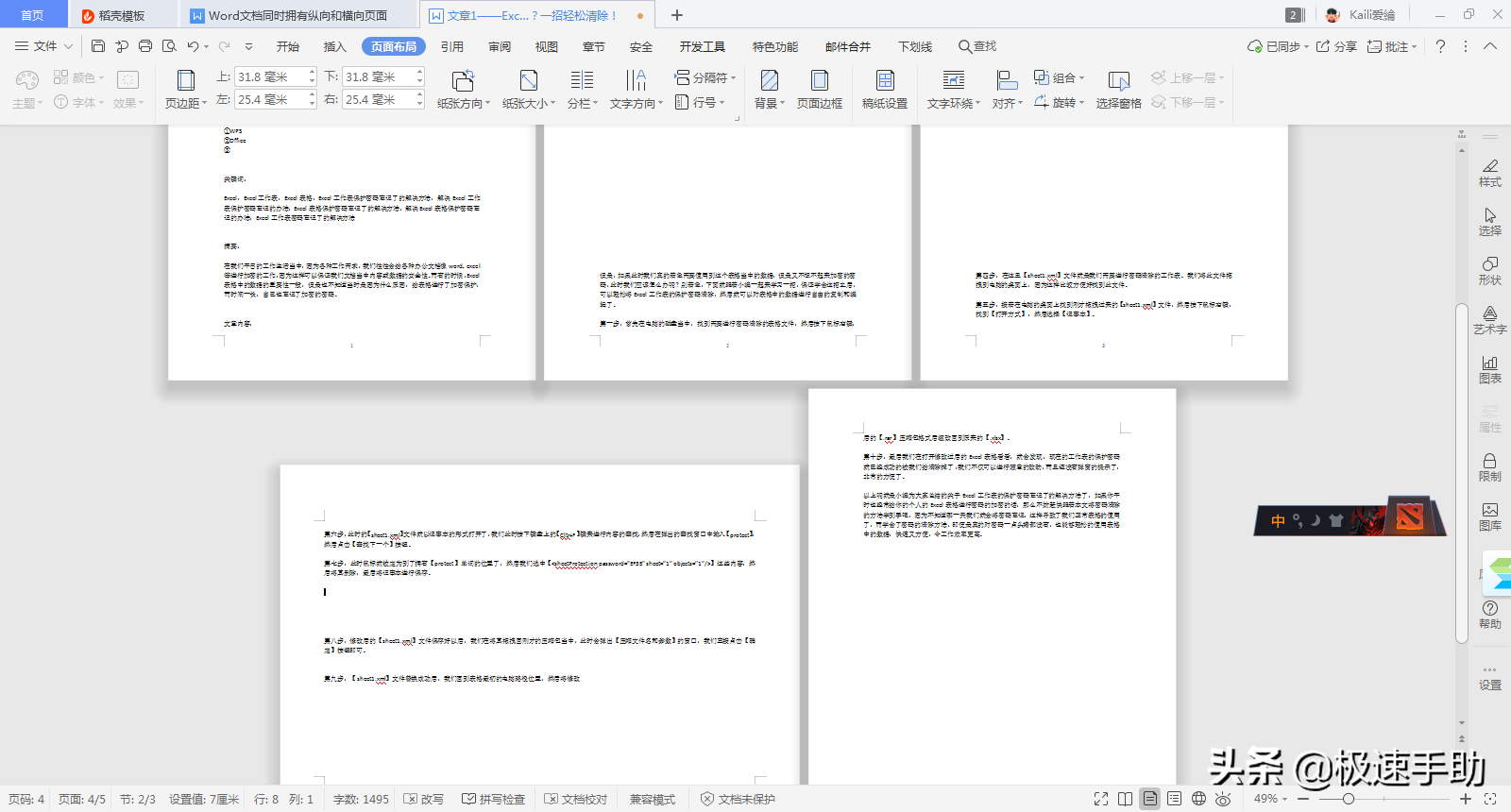Click 文档未保护 protection status
1511x812 pixels.
pos(738,799)
